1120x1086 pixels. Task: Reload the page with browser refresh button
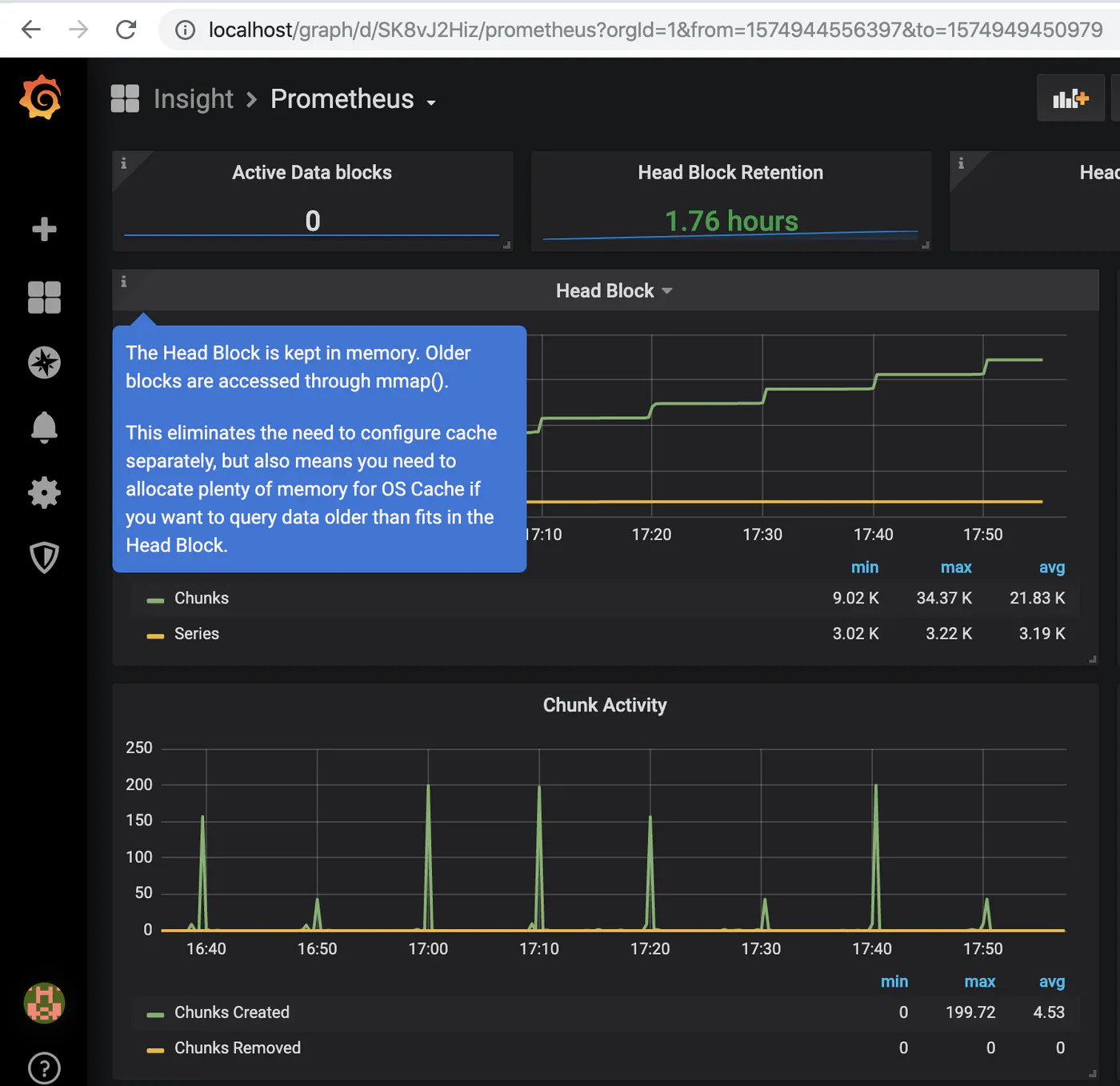(x=126, y=30)
